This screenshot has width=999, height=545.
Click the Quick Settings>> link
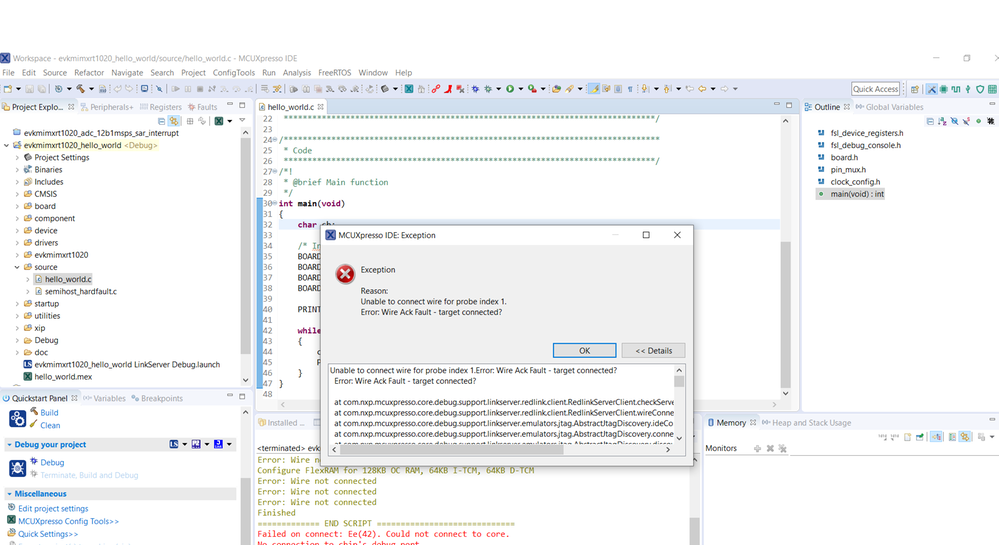48,534
